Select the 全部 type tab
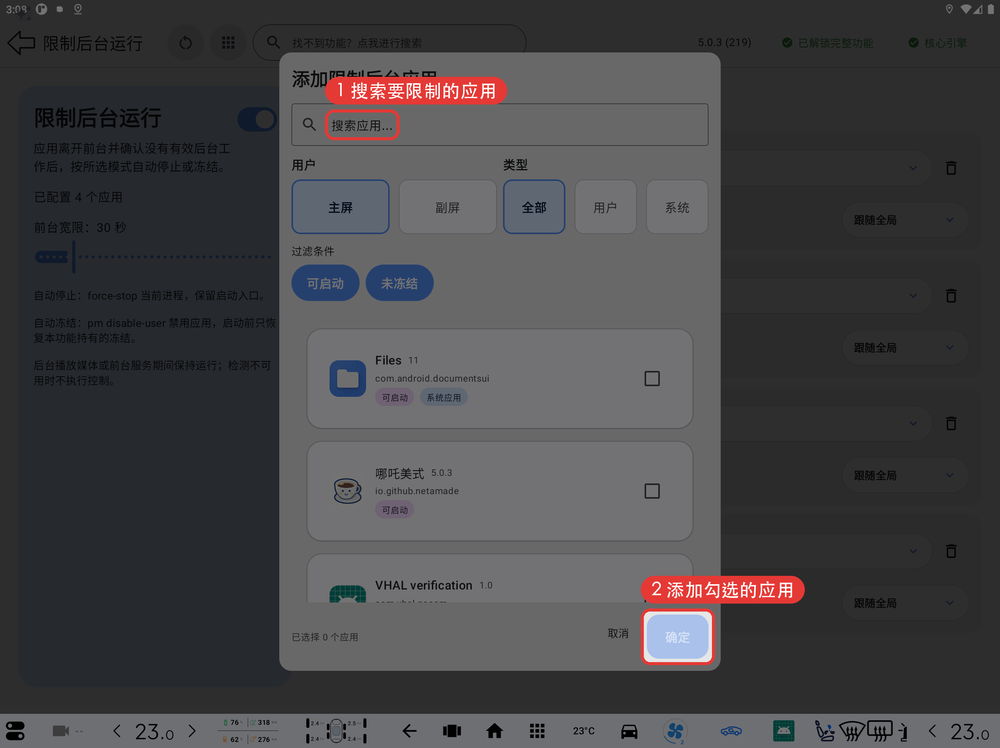 coord(534,207)
